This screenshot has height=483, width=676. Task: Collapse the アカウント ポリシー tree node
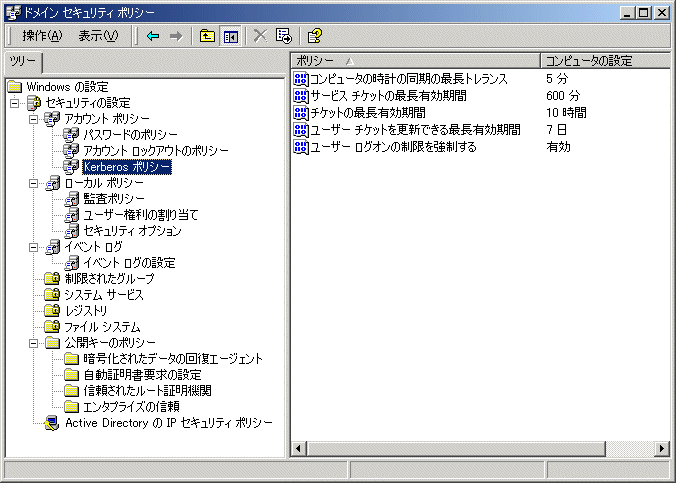click(x=34, y=119)
